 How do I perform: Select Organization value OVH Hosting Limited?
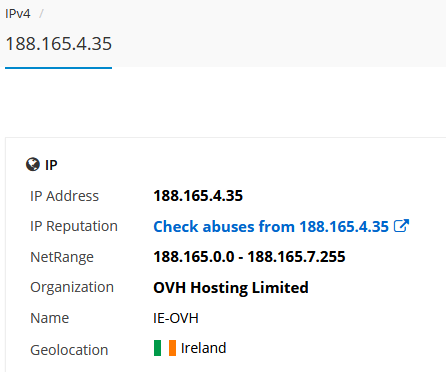(231, 288)
